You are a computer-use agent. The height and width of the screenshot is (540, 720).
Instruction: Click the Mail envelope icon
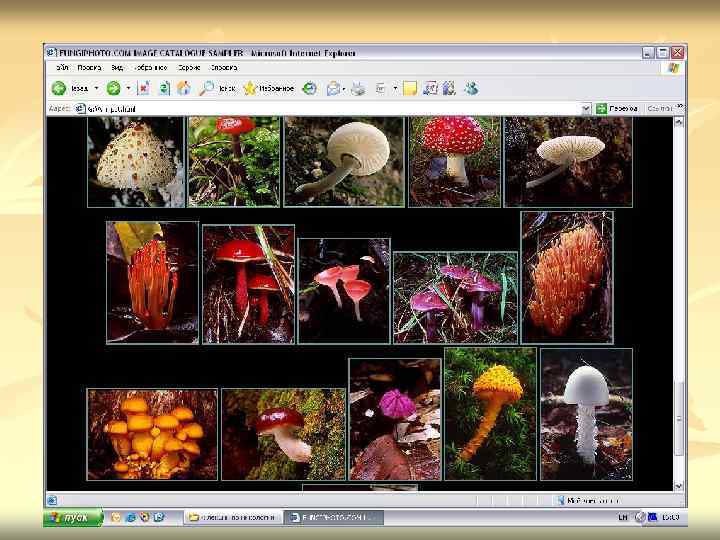point(333,88)
